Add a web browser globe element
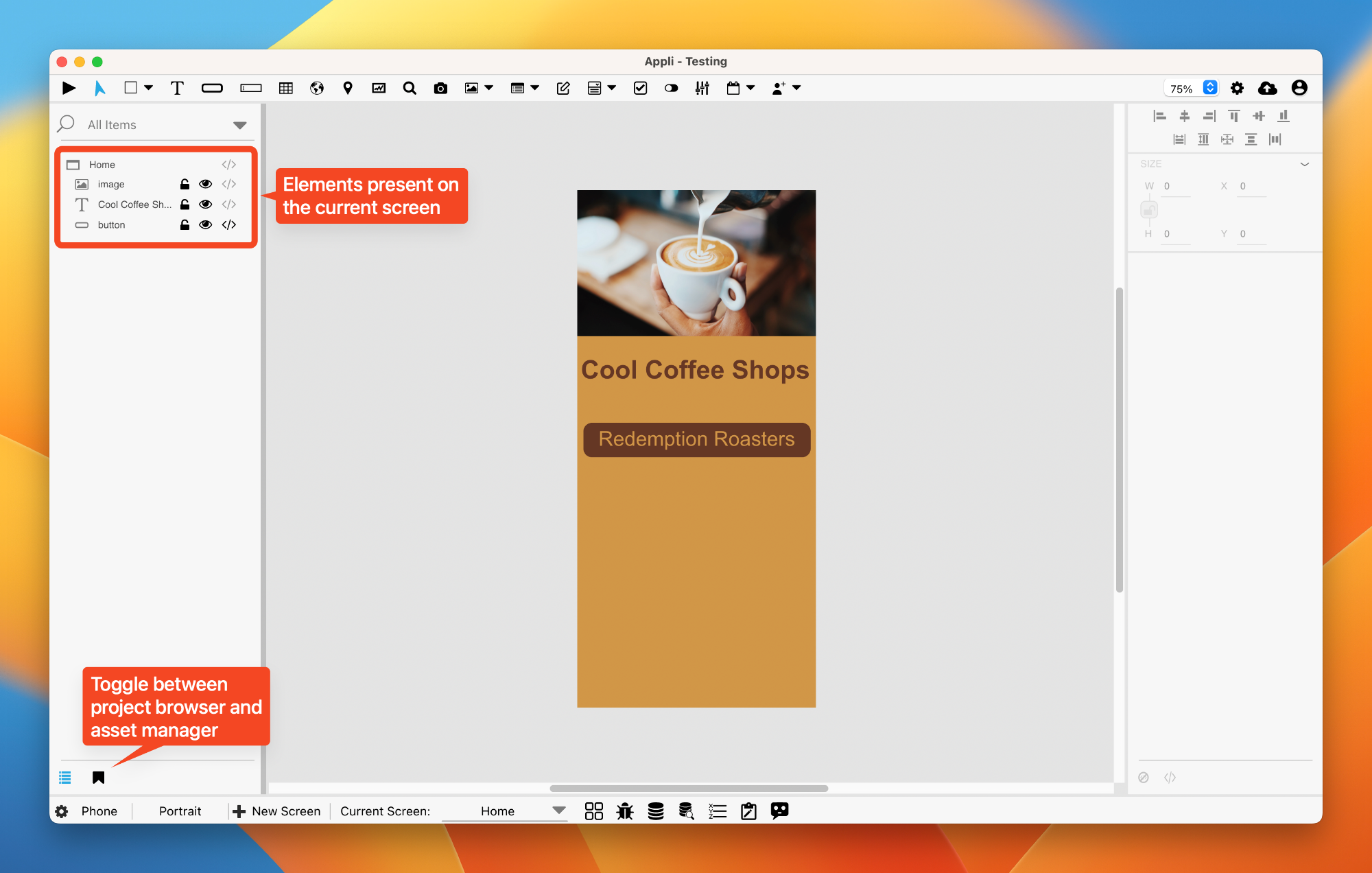The width and height of the screenshot is (1372, 873). point(317,88)
